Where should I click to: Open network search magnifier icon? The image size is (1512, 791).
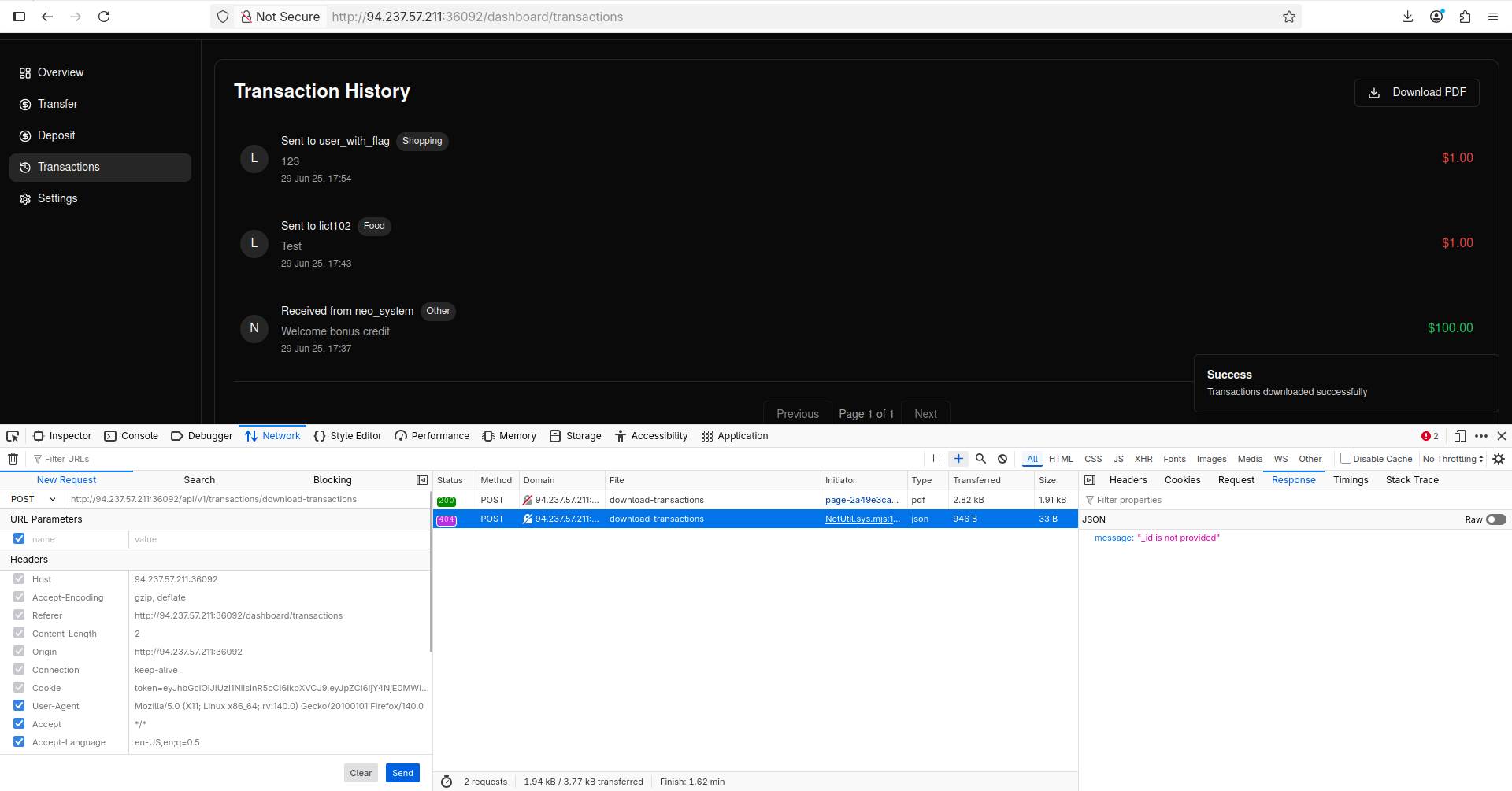click(x=980, y=459)
